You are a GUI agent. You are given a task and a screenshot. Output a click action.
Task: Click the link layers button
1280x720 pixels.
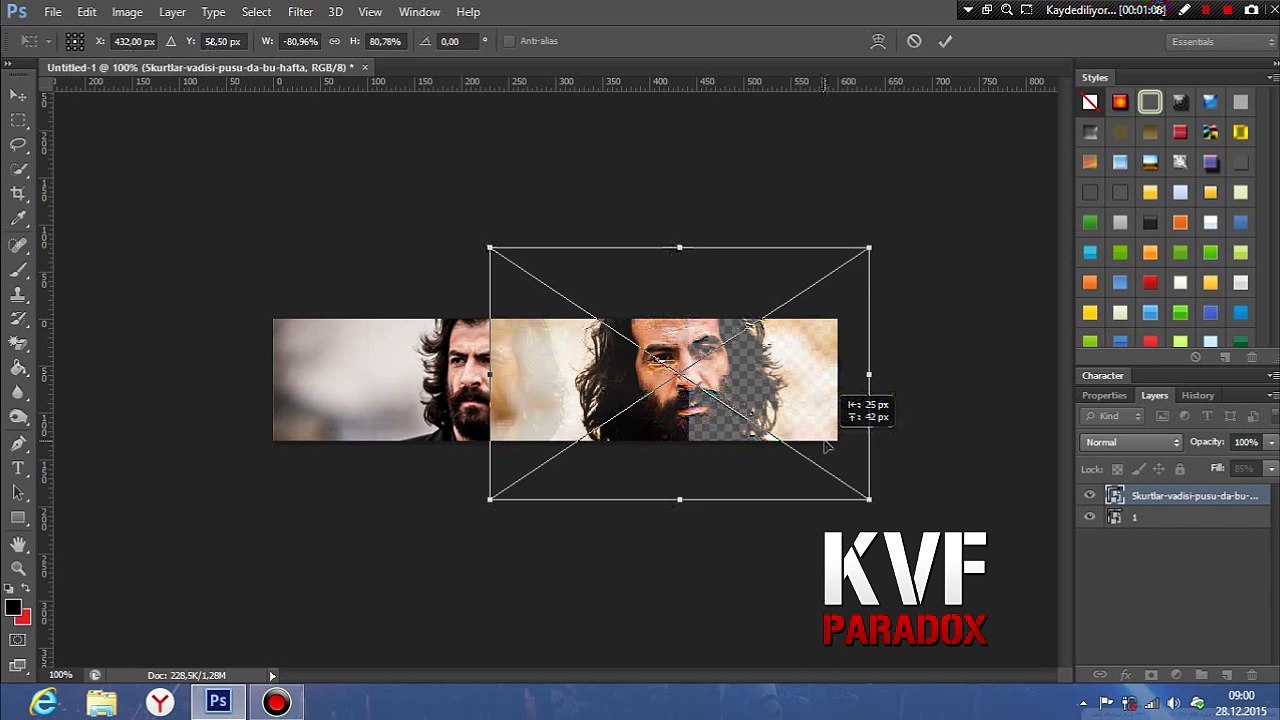1100,675
